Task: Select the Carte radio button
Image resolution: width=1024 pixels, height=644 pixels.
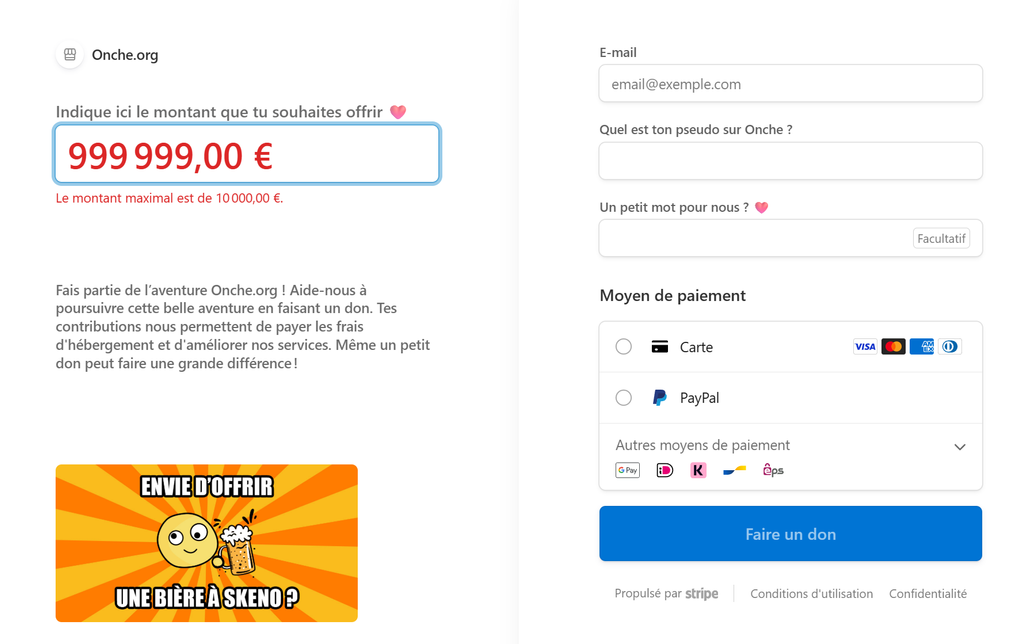Action: pyautogui.click(x=624, y=347)
